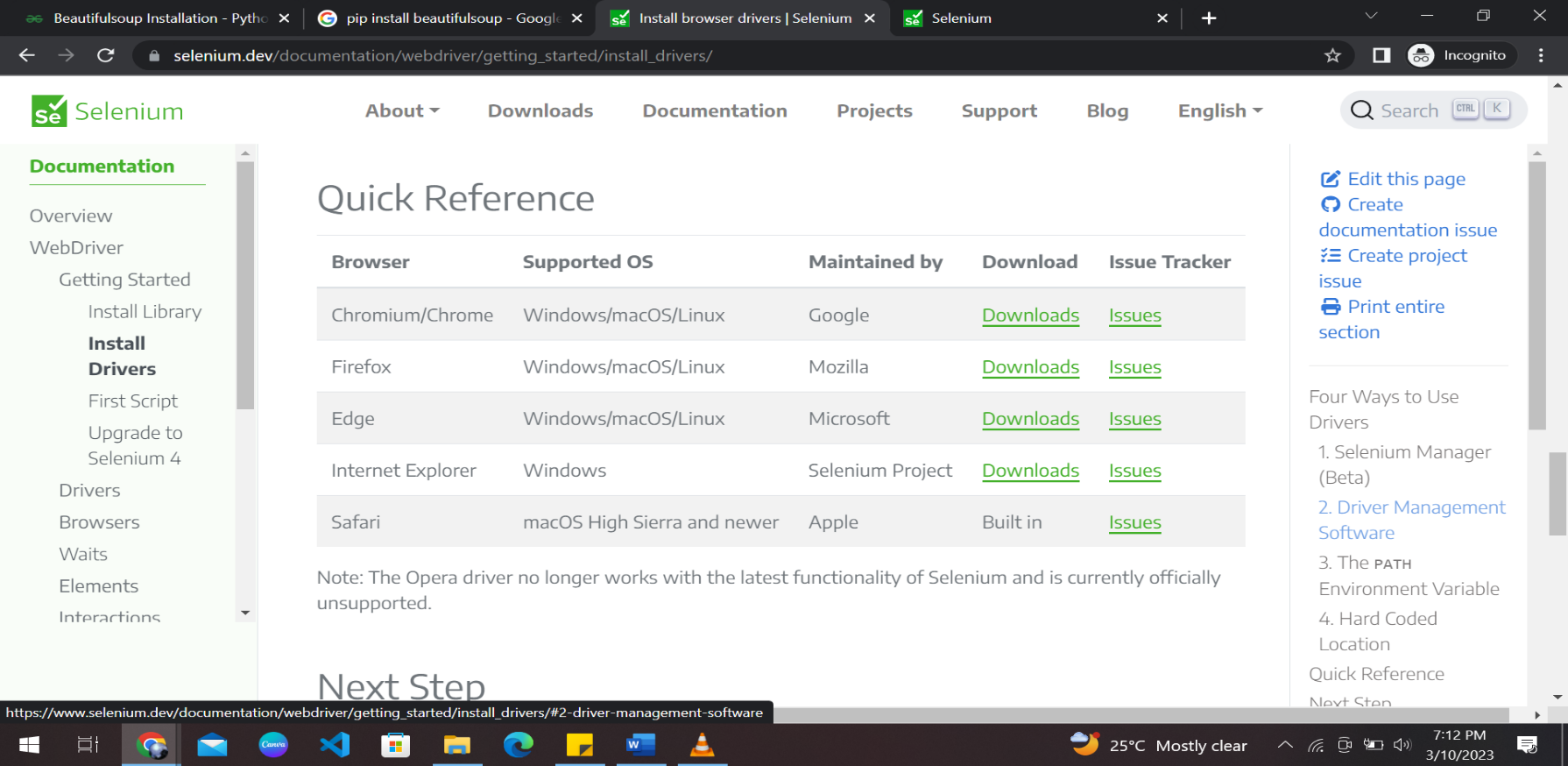Click the left sidebar vertical scrollbar
The image size is (1568, 766).
coord(245,289)
